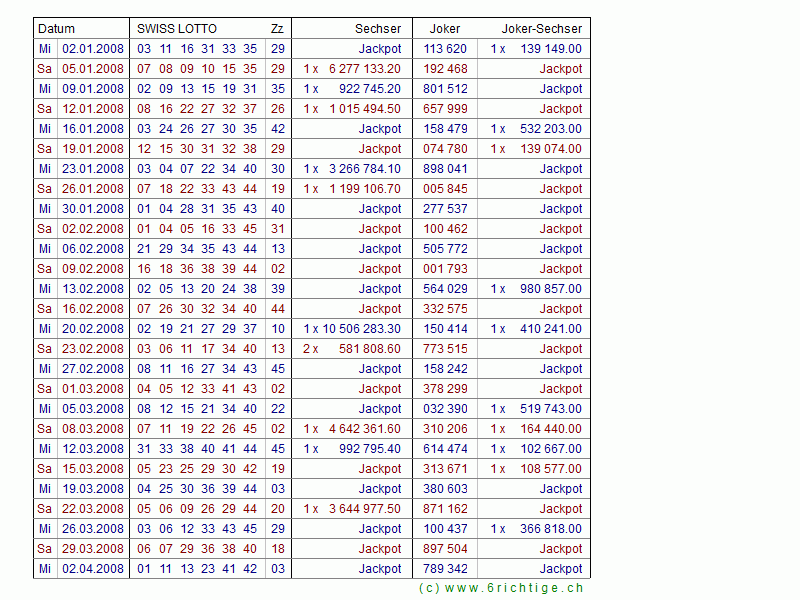Click the Joker number 789 342

pos(445,569)
